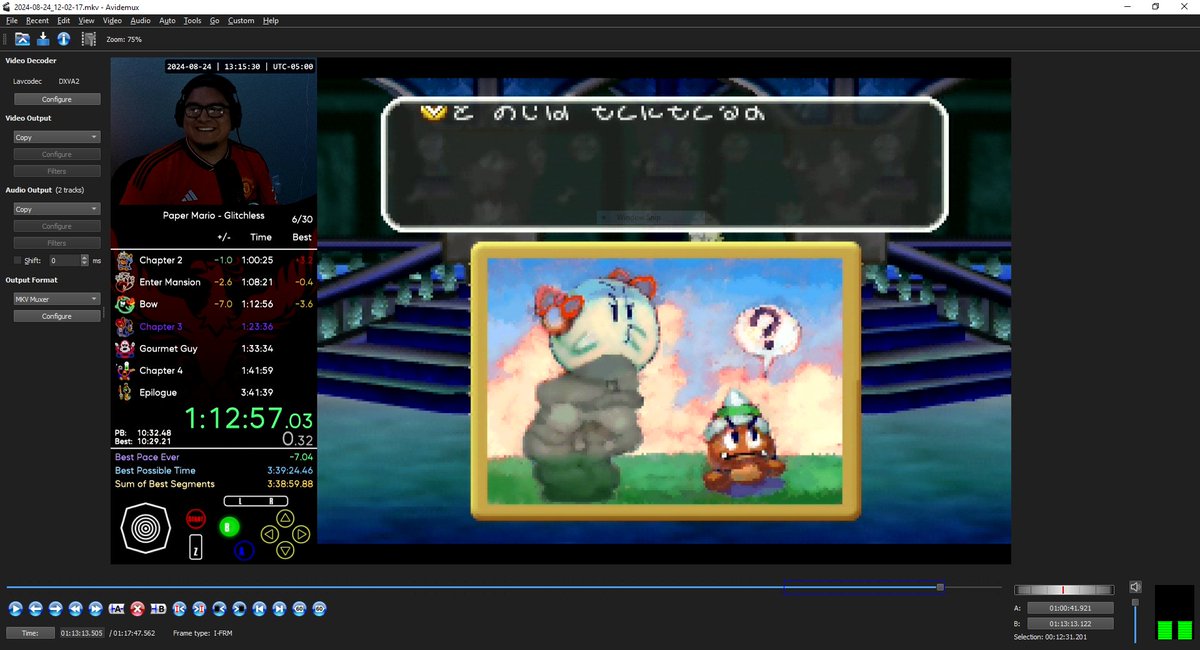The height and width of the screenshot is (650, 1200).
Task: Click the filmstrip filters preview toolbar icon
Action: click(88, 39)
